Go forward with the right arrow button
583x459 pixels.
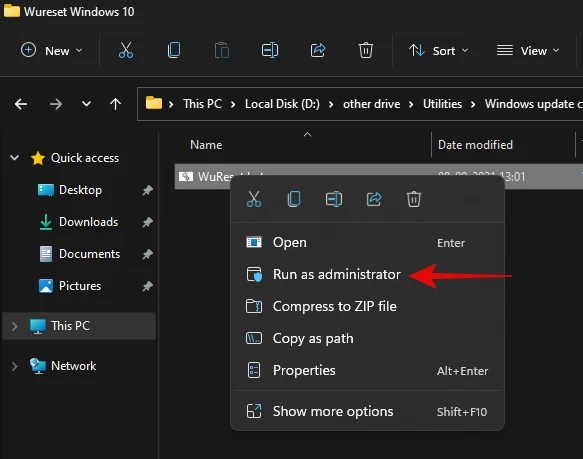click(x=56, y=104)
